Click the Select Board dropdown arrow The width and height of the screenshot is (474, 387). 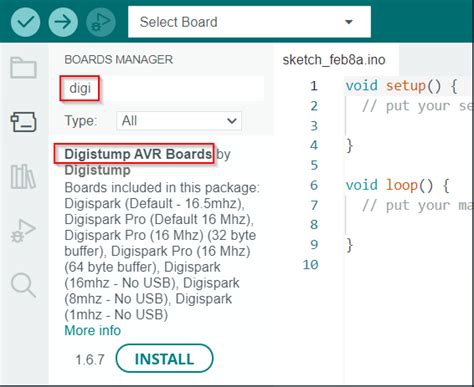(349, 22)
